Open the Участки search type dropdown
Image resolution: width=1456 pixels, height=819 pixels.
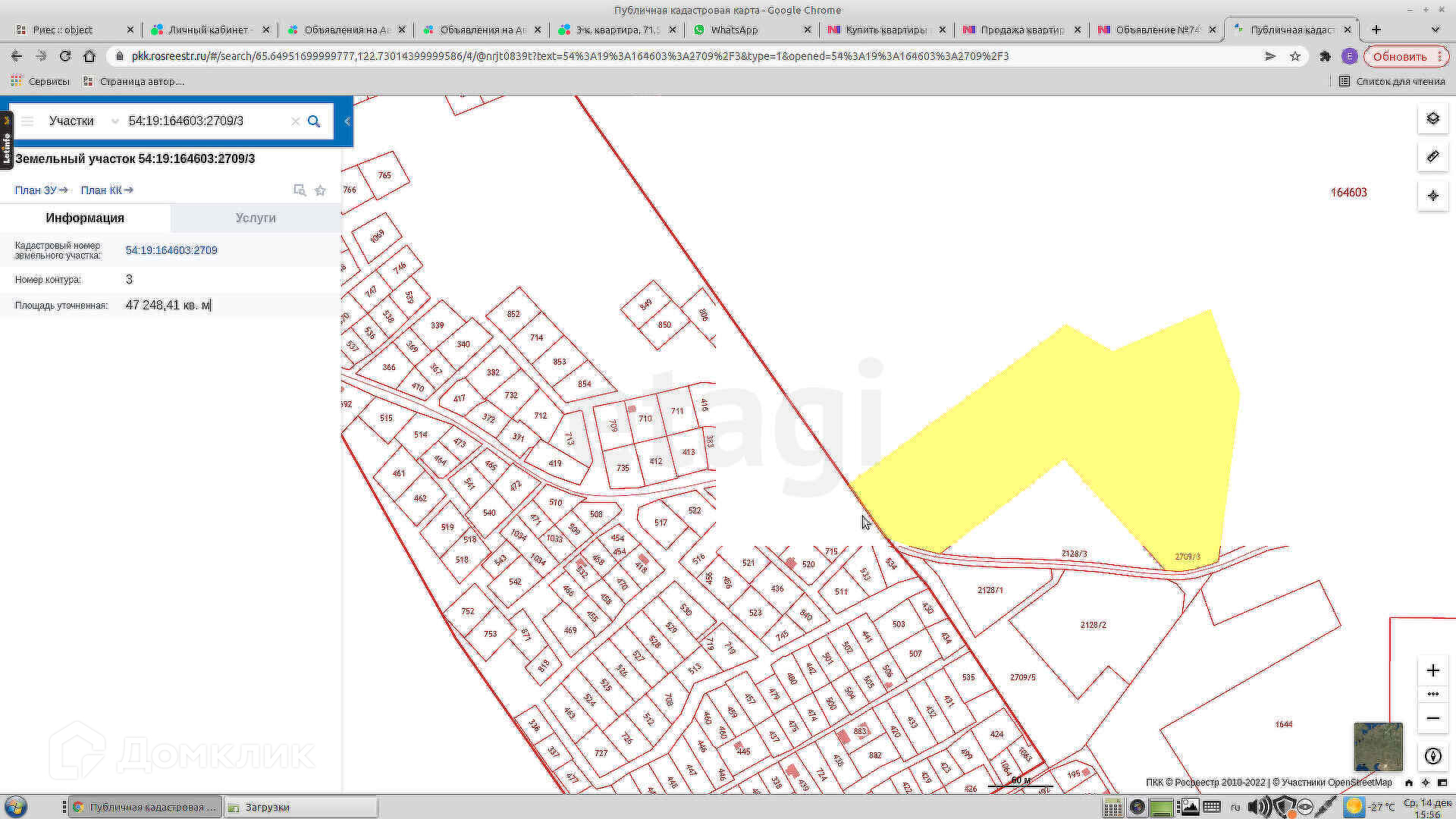click(x=82, y=121)
